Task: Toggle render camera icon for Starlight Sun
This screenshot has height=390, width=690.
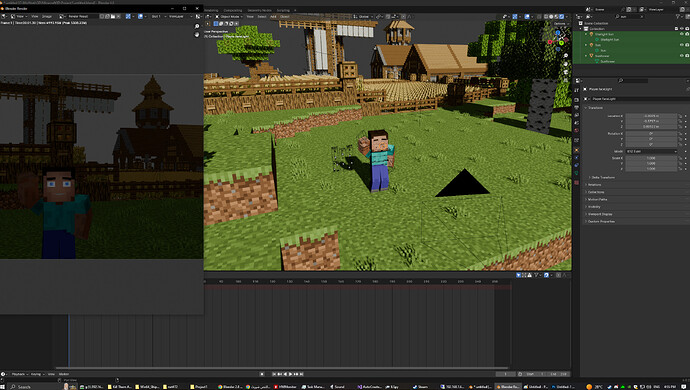Action: click(687, 34)
